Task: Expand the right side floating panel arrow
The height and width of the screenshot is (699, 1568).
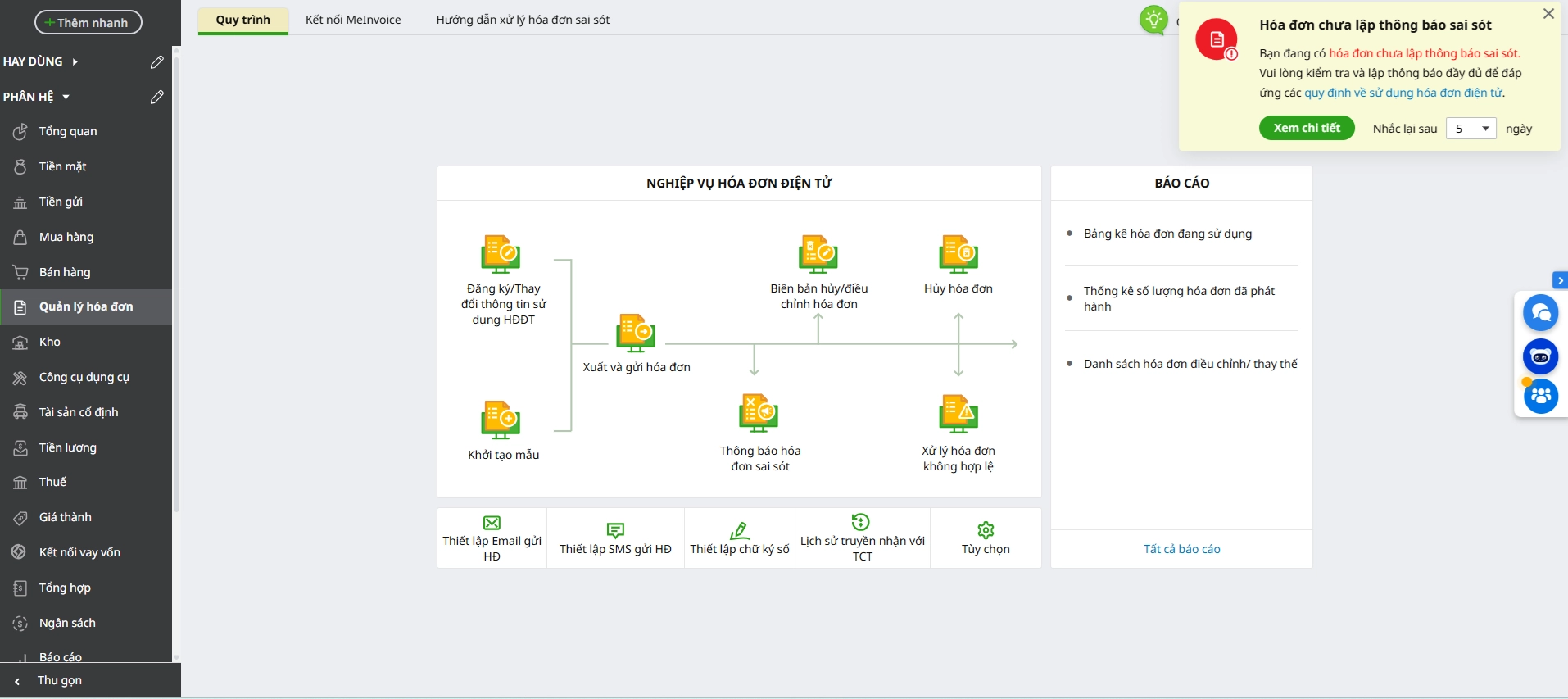Action: (1560, 280)
